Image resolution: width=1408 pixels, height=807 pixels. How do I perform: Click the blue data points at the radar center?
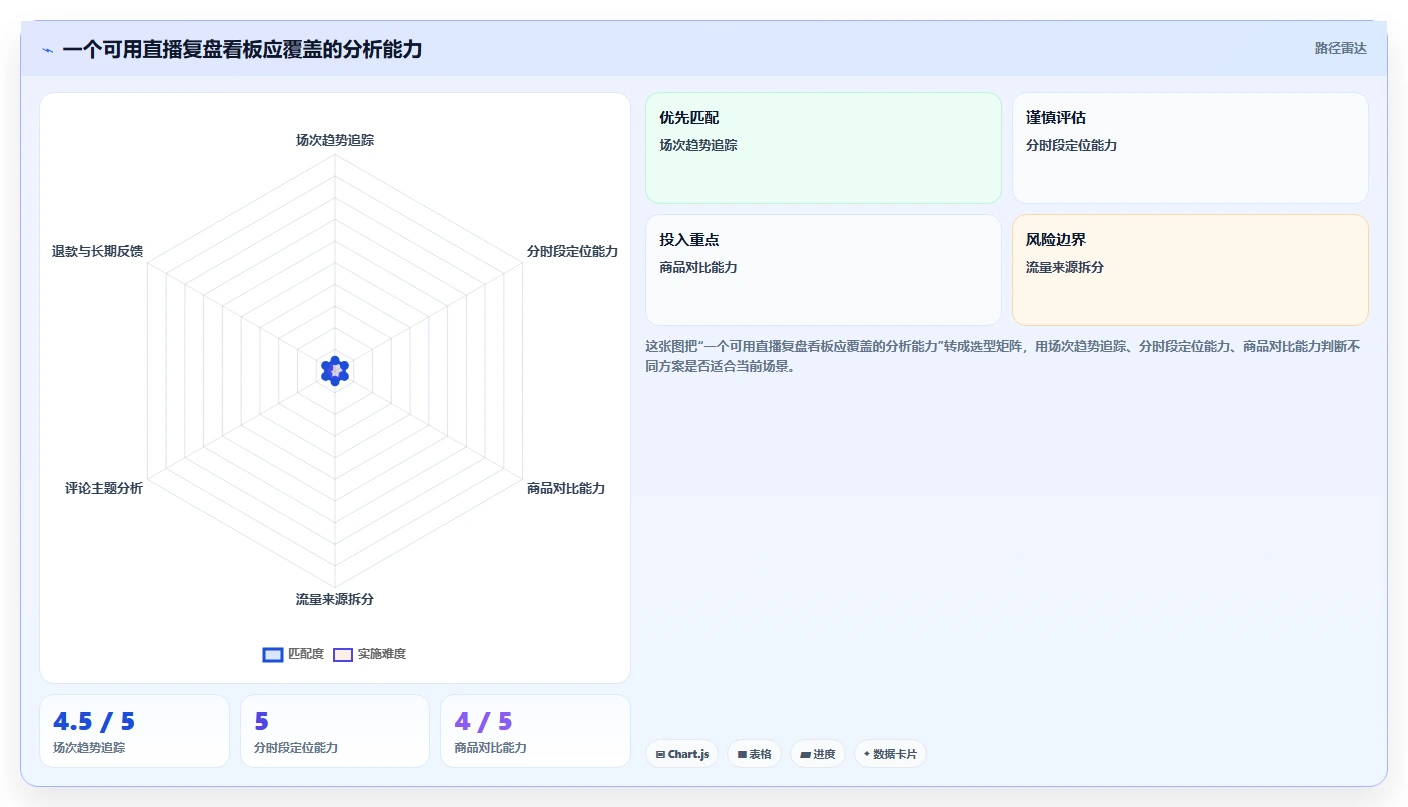(x=335, y=370)
